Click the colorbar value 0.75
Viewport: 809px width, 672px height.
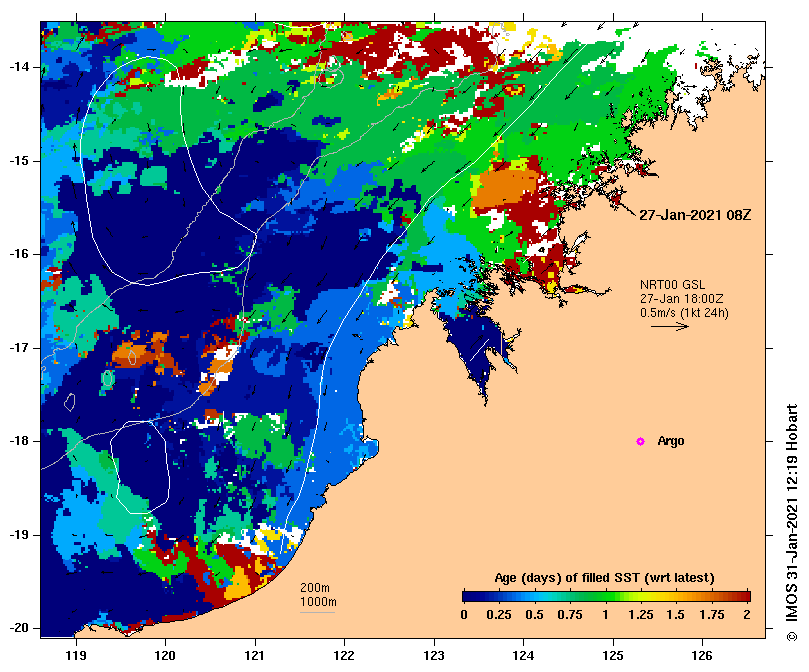570,615
